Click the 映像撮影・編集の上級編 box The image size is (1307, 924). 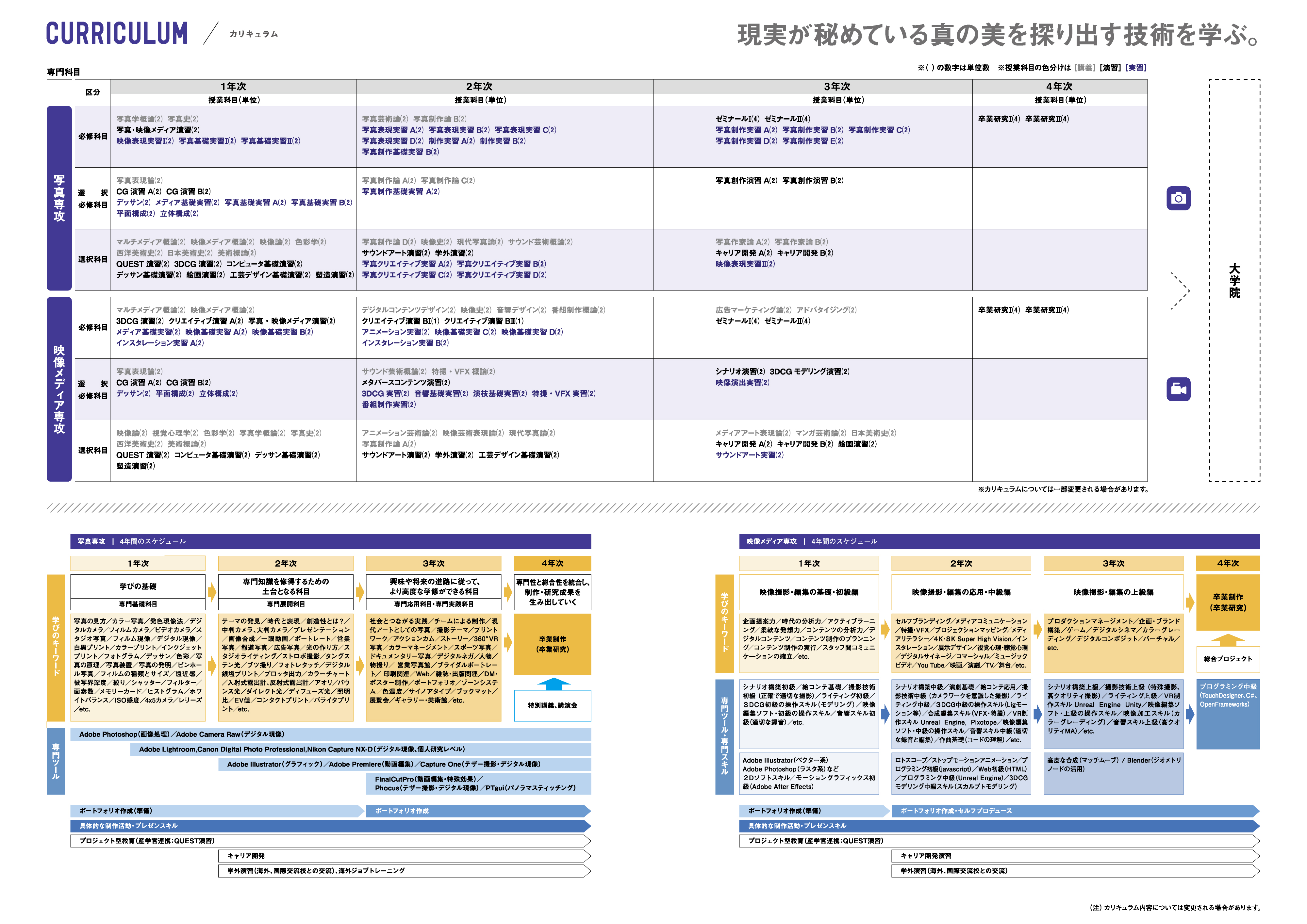click(x=1114, y=593)
